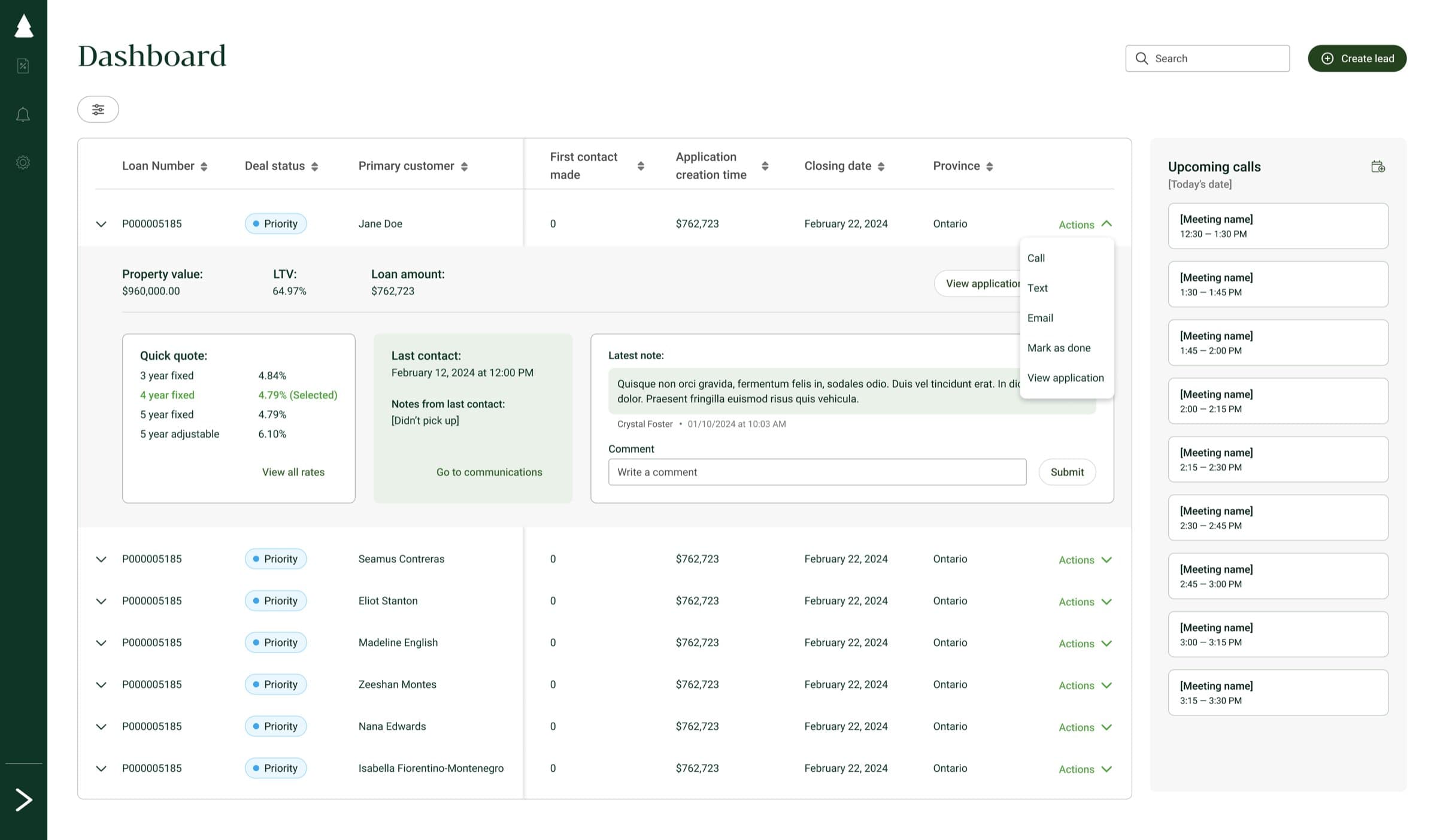Click the tree logo in the sidebar
Viewport: 1437px width, 840px height.
(23, 26)
